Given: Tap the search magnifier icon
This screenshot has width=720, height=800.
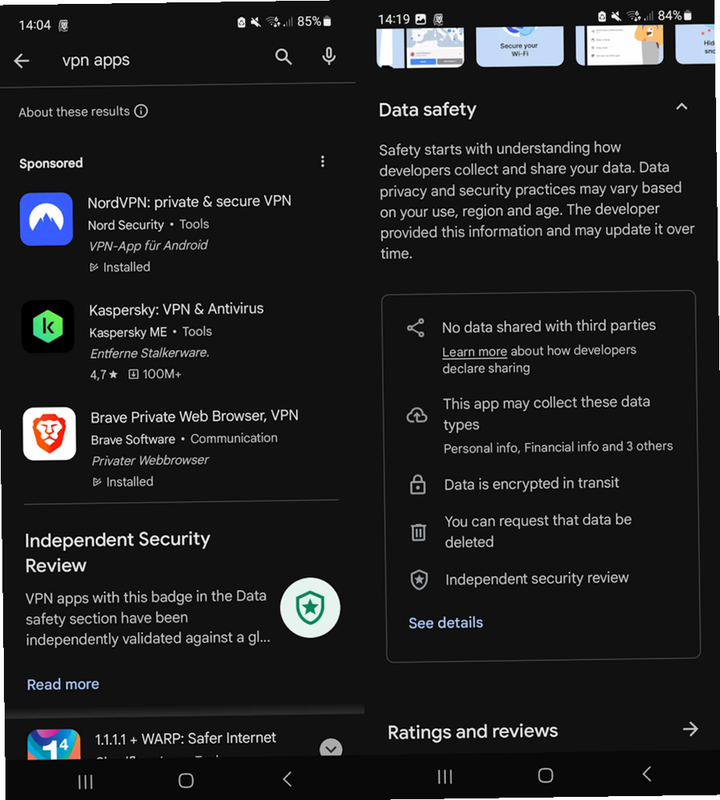Looking at the screenshot, I should 283,57.
